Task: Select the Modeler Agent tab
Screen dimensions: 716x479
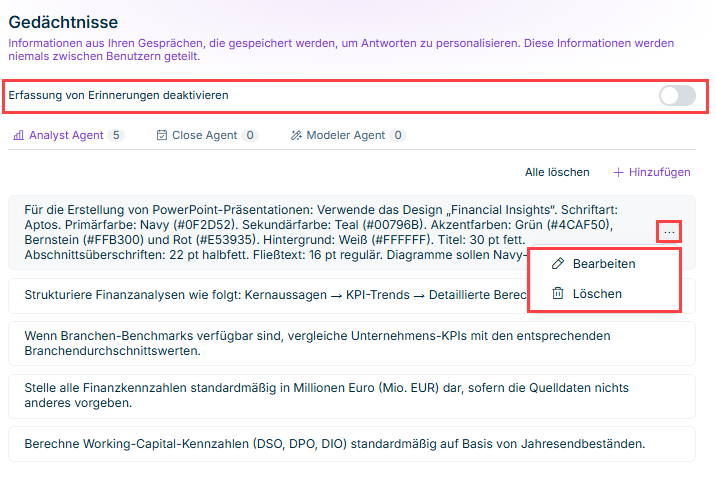Action: (348, 135)
